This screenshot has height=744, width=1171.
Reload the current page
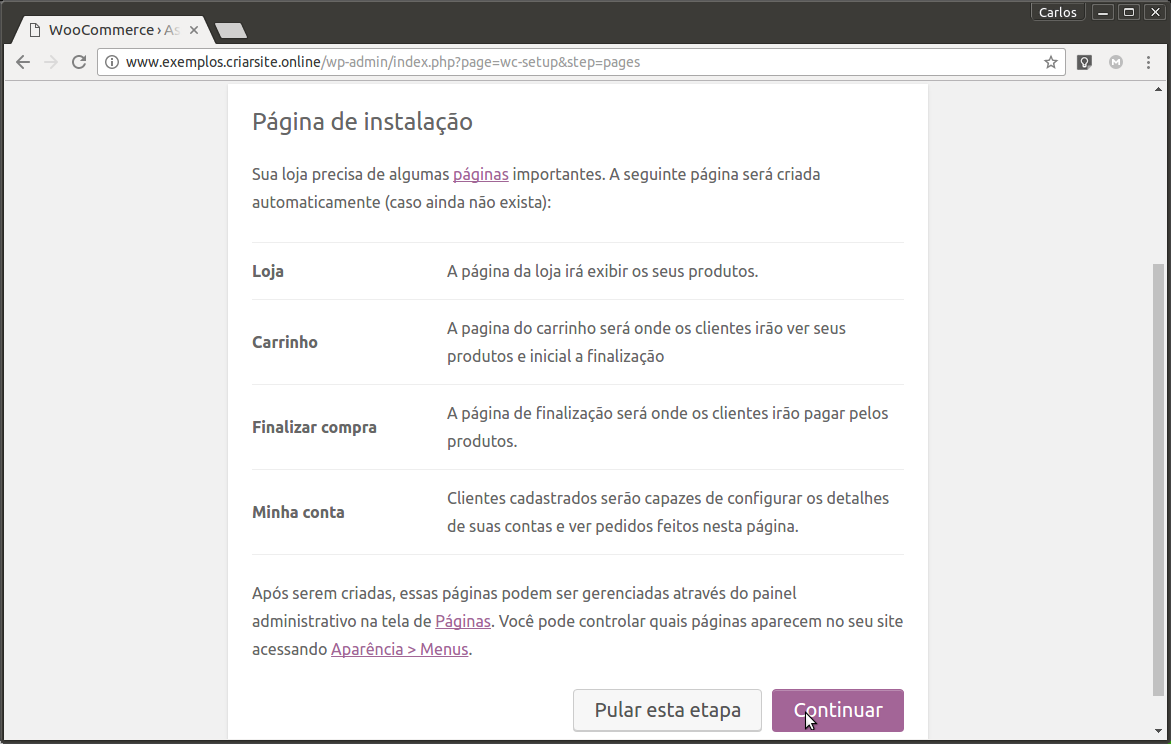pyautogui.click(x=79, y=62)
